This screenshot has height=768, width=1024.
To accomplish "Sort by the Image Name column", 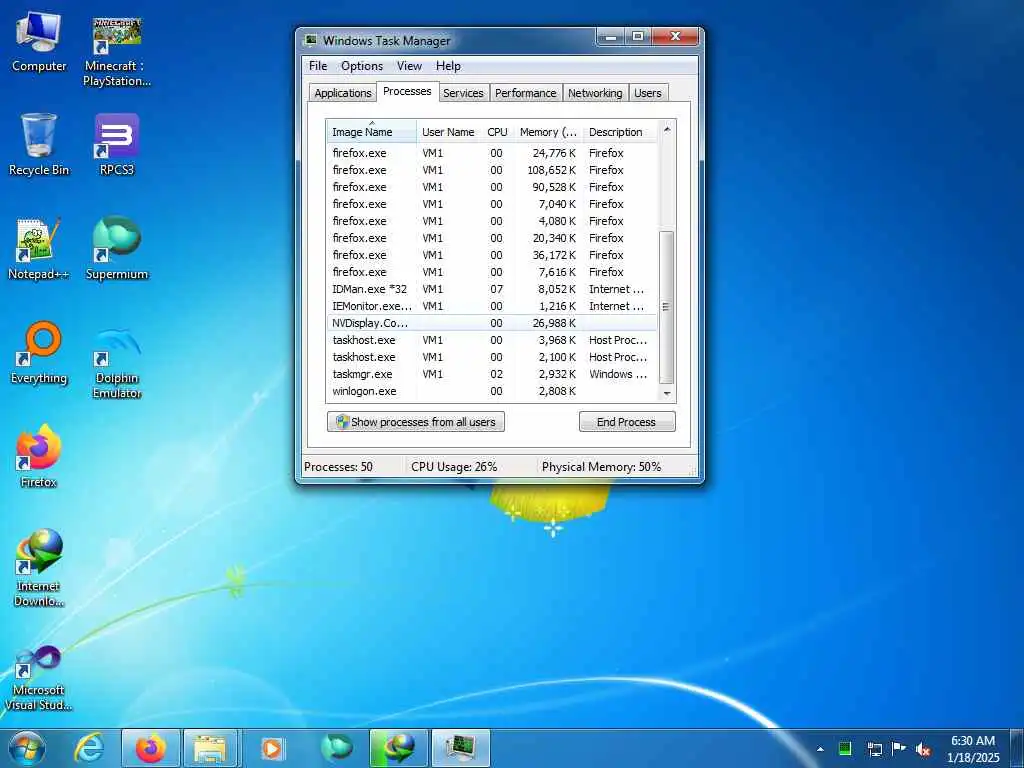I will 371,131.
